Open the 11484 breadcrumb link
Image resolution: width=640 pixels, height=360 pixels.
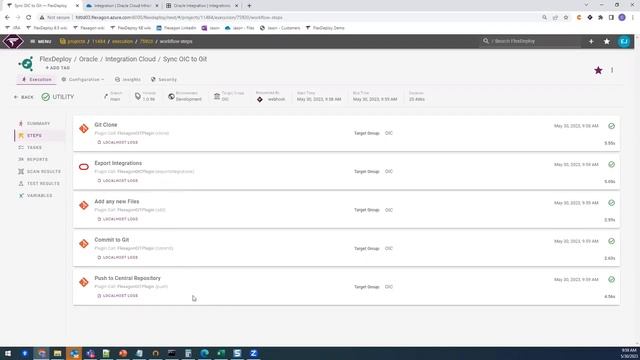(x=98, y=42)
